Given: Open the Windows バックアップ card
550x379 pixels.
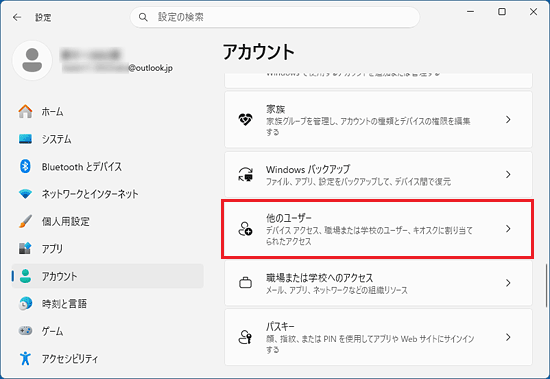Looking at the screenshot, I should pyautogui.click(x=378, y=174).
